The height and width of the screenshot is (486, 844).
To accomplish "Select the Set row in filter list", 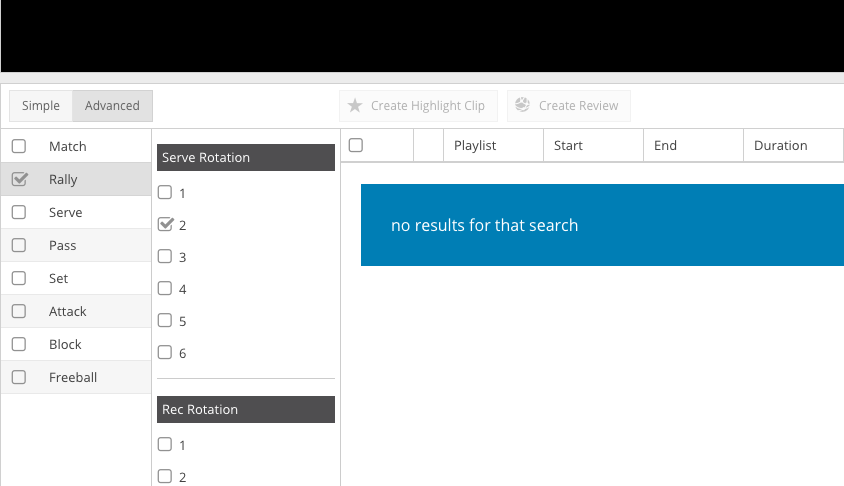I will coord(76,278).
